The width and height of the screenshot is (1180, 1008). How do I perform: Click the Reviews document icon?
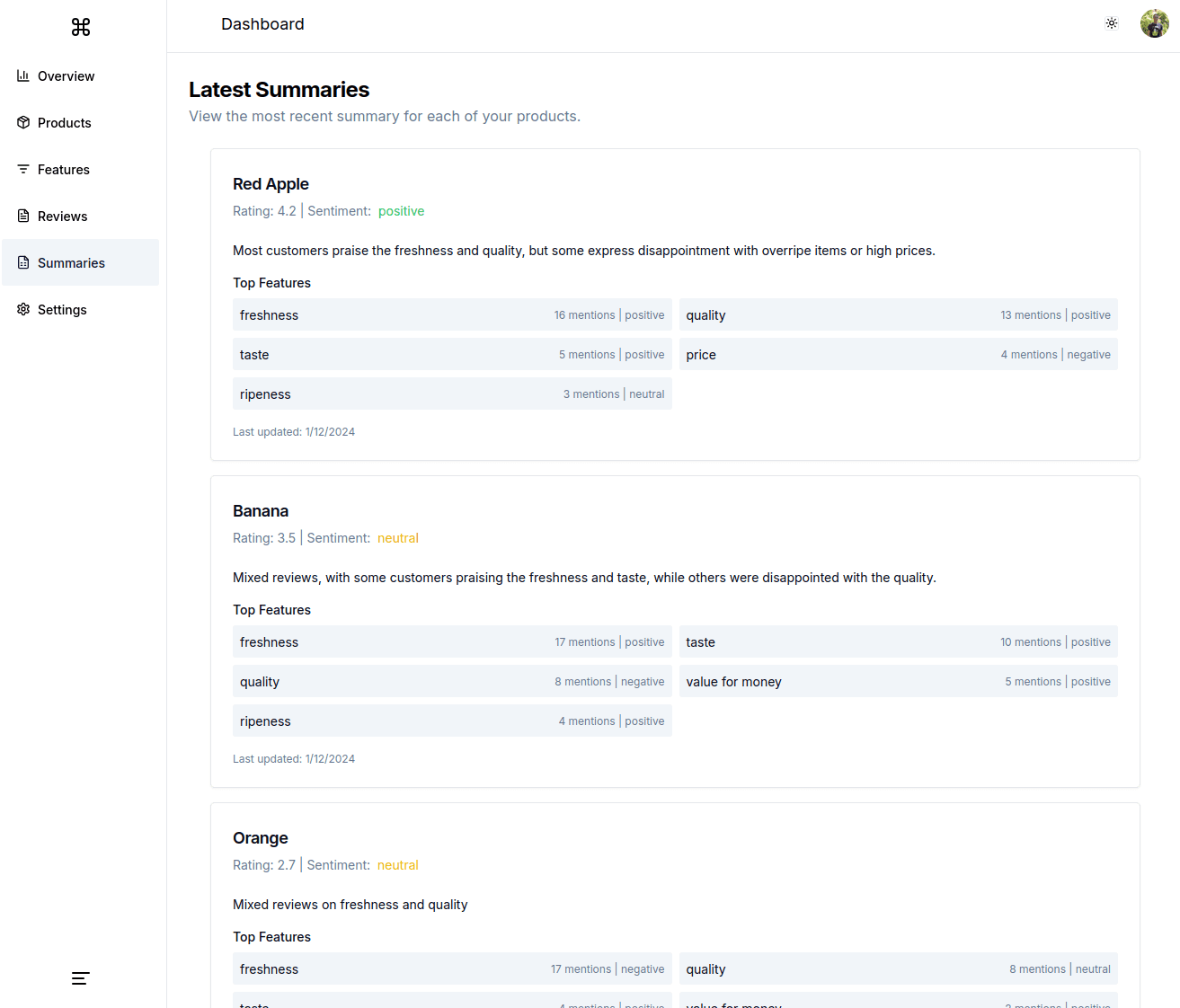[23, 216]
